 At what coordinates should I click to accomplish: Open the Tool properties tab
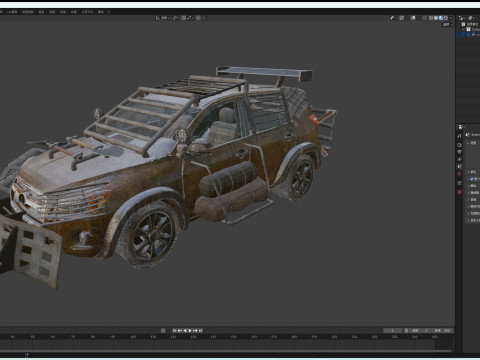point(459,136)
